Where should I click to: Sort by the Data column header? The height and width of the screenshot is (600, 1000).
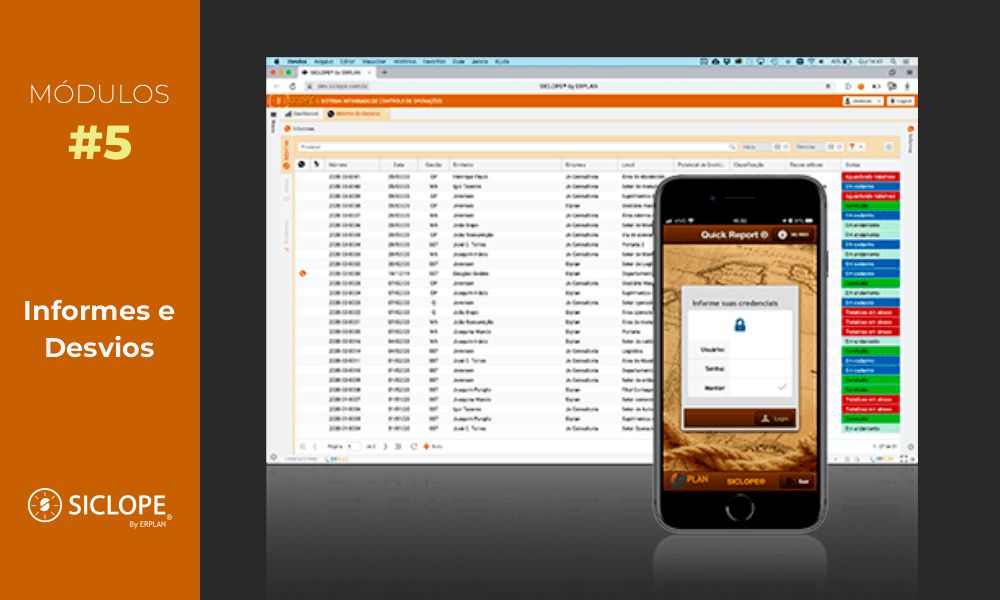[x=399, y=165]
